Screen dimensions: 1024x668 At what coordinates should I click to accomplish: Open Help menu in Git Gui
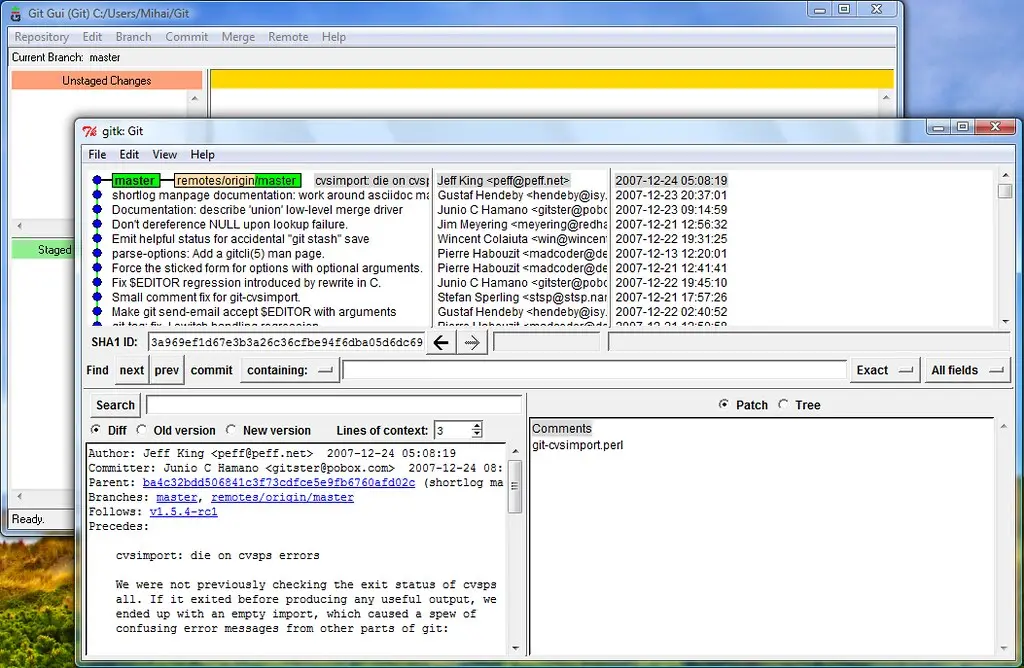coord(333,37)
